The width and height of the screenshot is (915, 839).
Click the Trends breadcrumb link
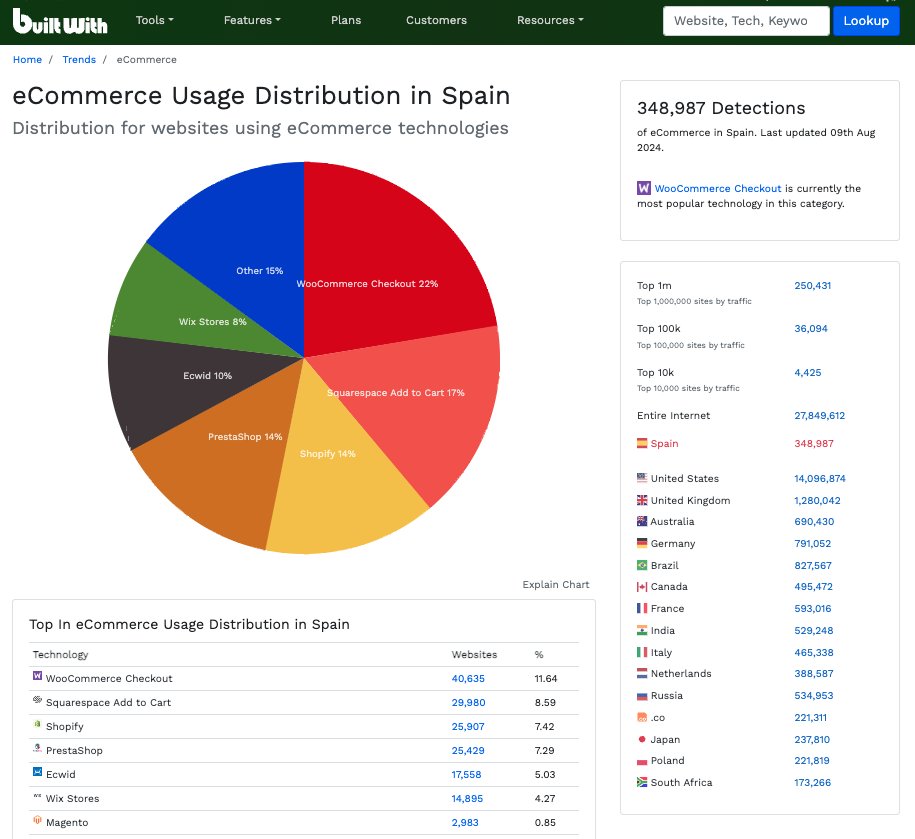tap(79, 60)
